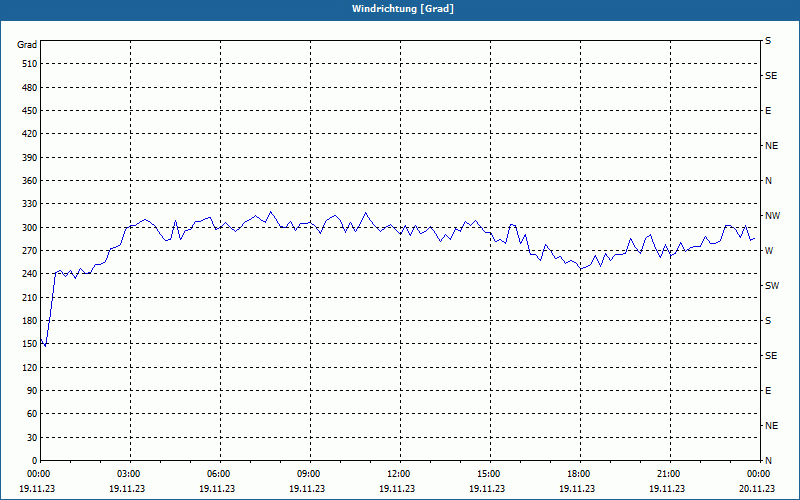Screen dimensions: 800x500
Task: Select the 15:00 time axis label
Action: point(488,474)
